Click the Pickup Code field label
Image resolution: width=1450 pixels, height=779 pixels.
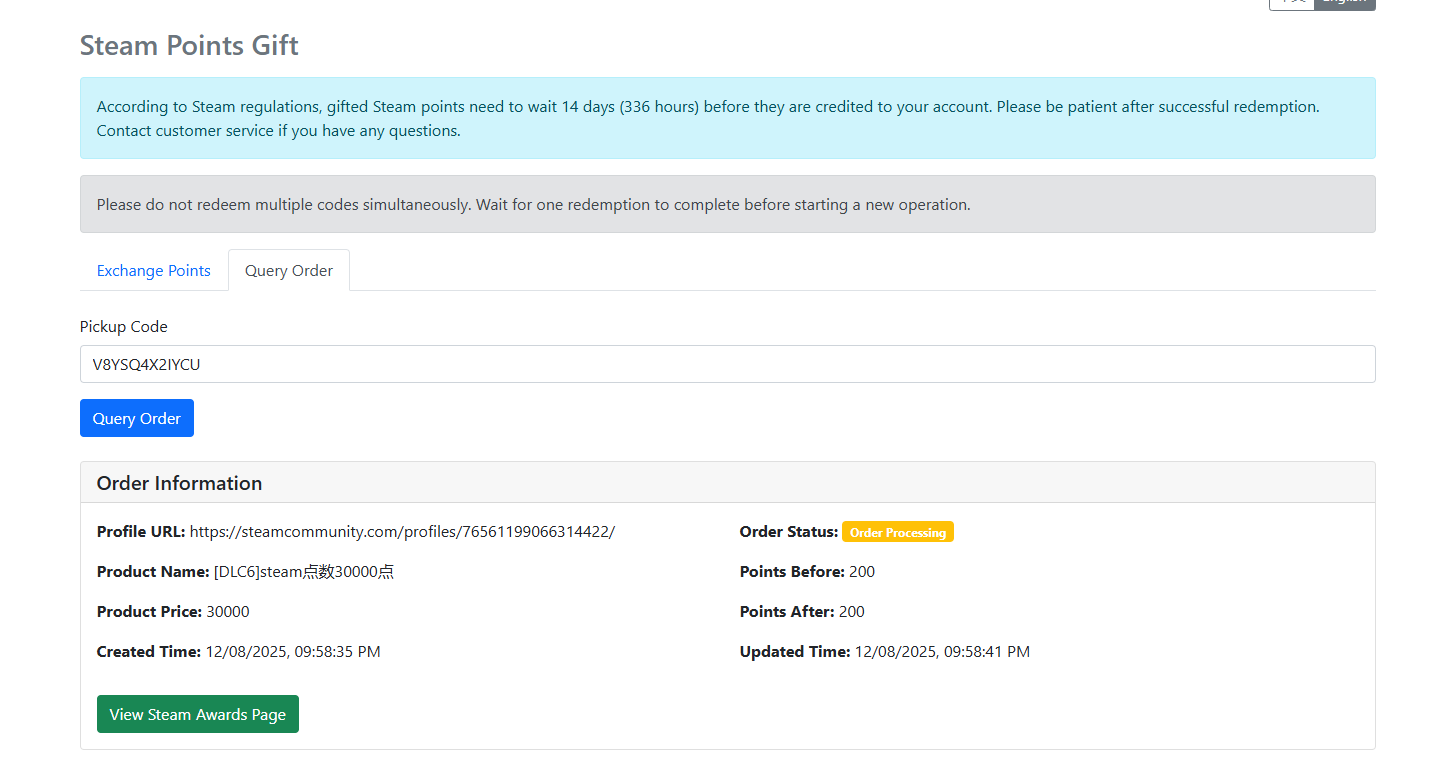coord(124,327)
